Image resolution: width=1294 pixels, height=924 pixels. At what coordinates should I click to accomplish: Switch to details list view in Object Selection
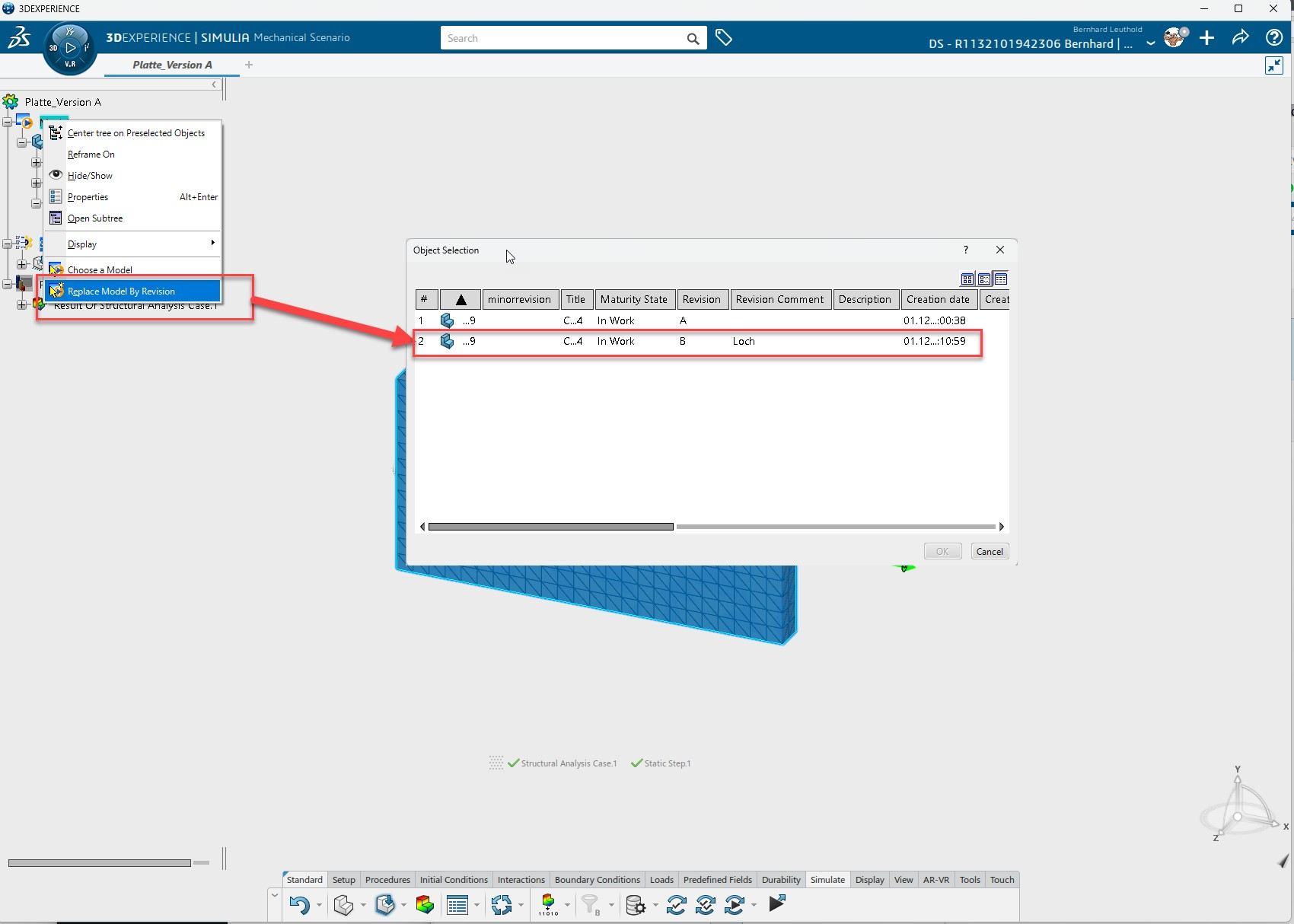coord(1001,279)
